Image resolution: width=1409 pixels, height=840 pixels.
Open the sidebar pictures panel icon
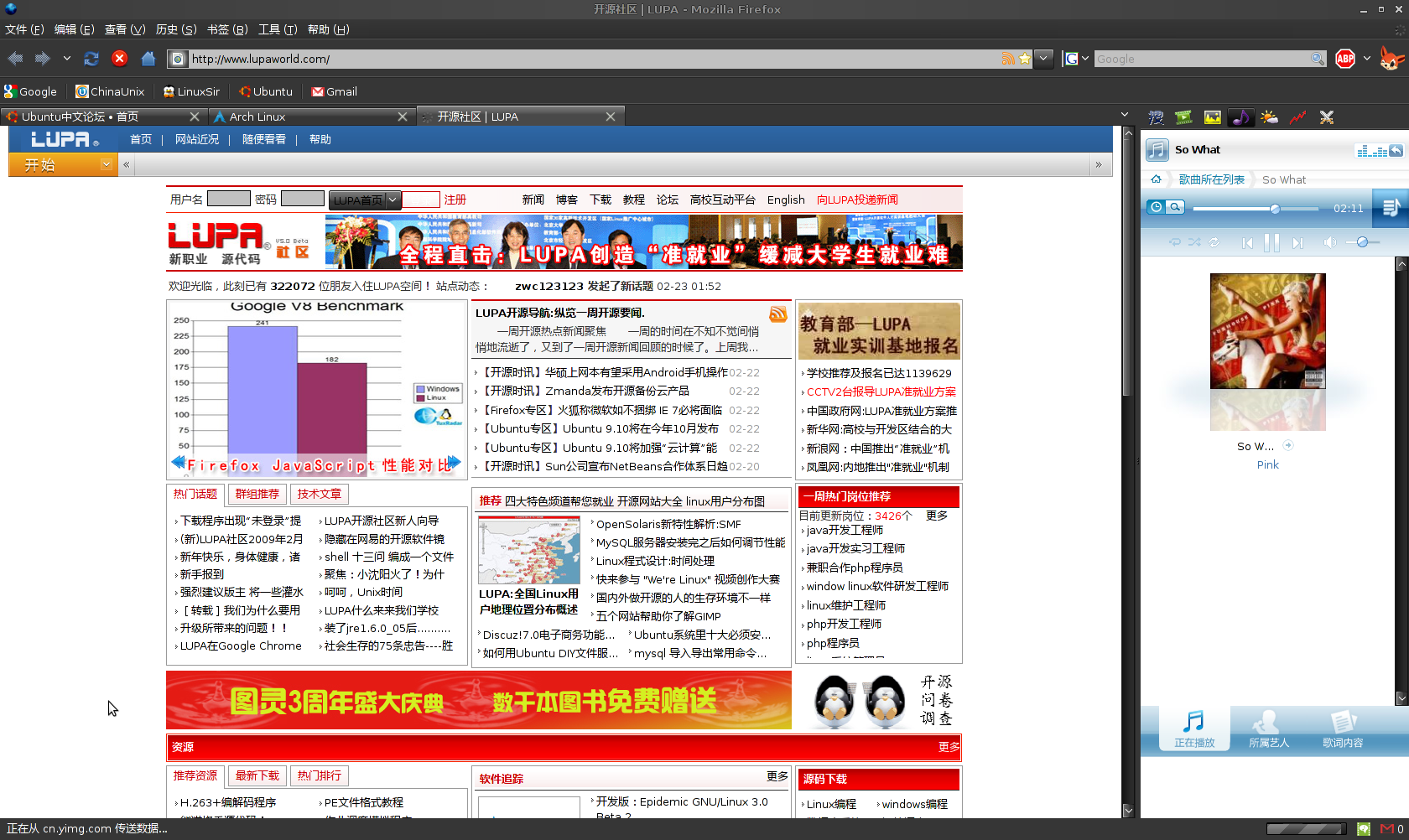[1213, 117]
